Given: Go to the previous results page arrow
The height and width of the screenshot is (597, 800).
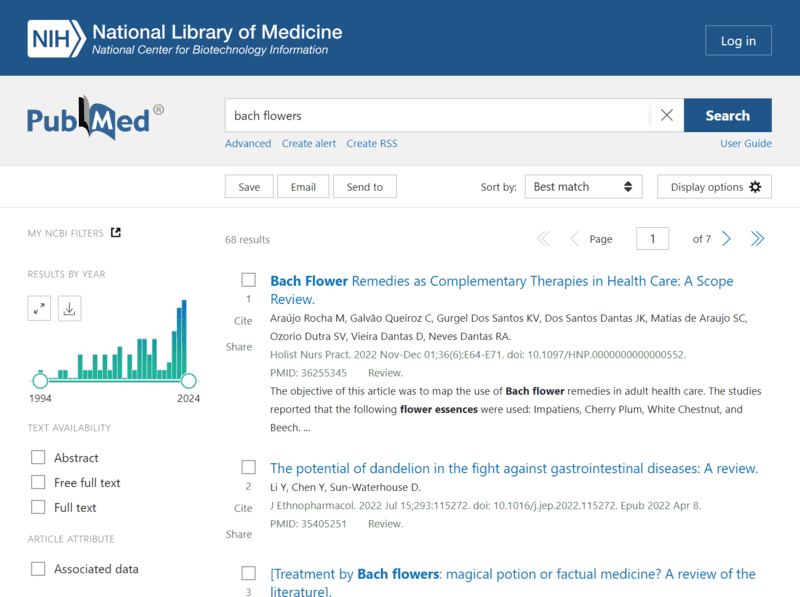Looking at the screenshot, I should [x=574, y=239].
